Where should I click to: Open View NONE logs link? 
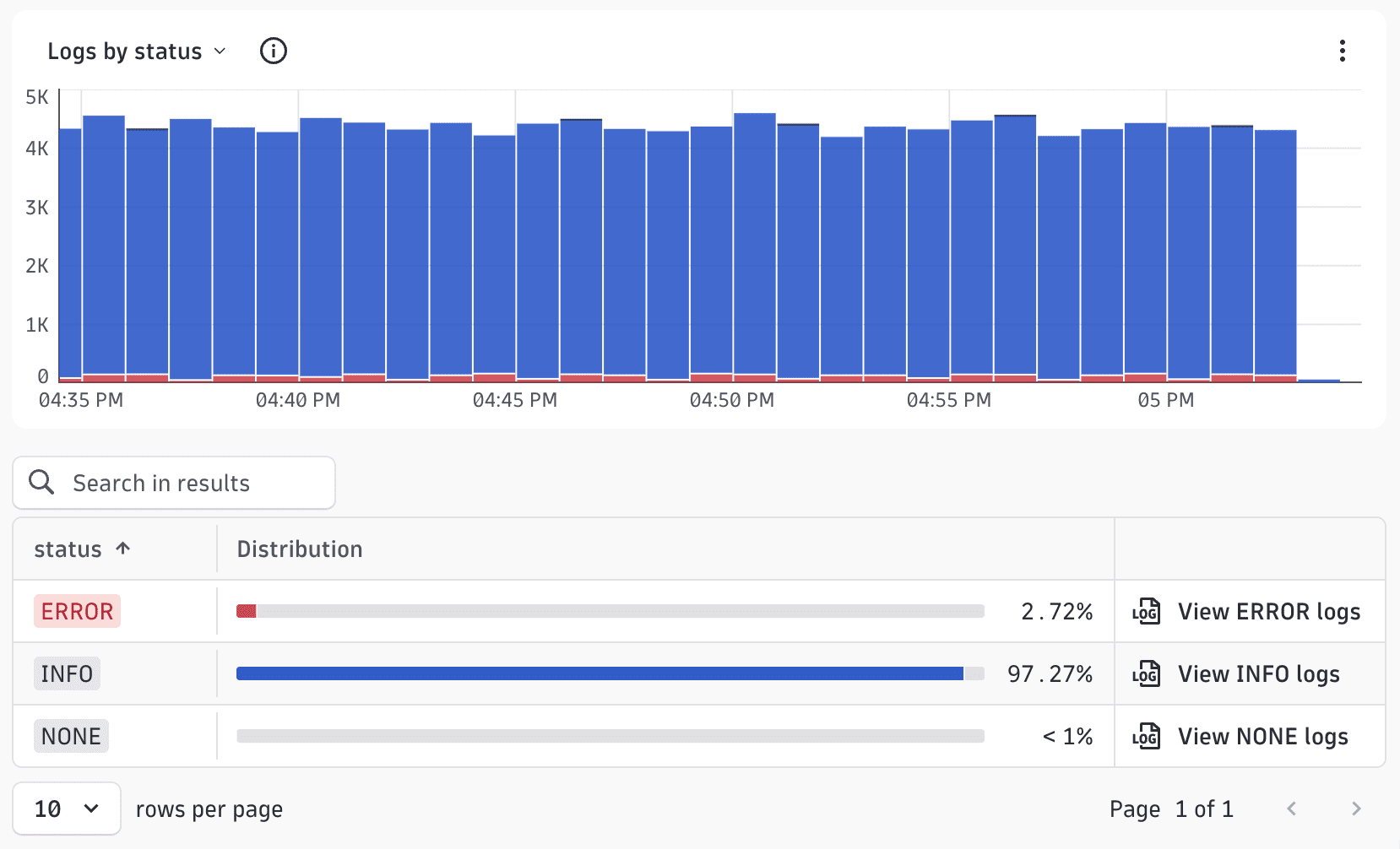[1263, 736]
